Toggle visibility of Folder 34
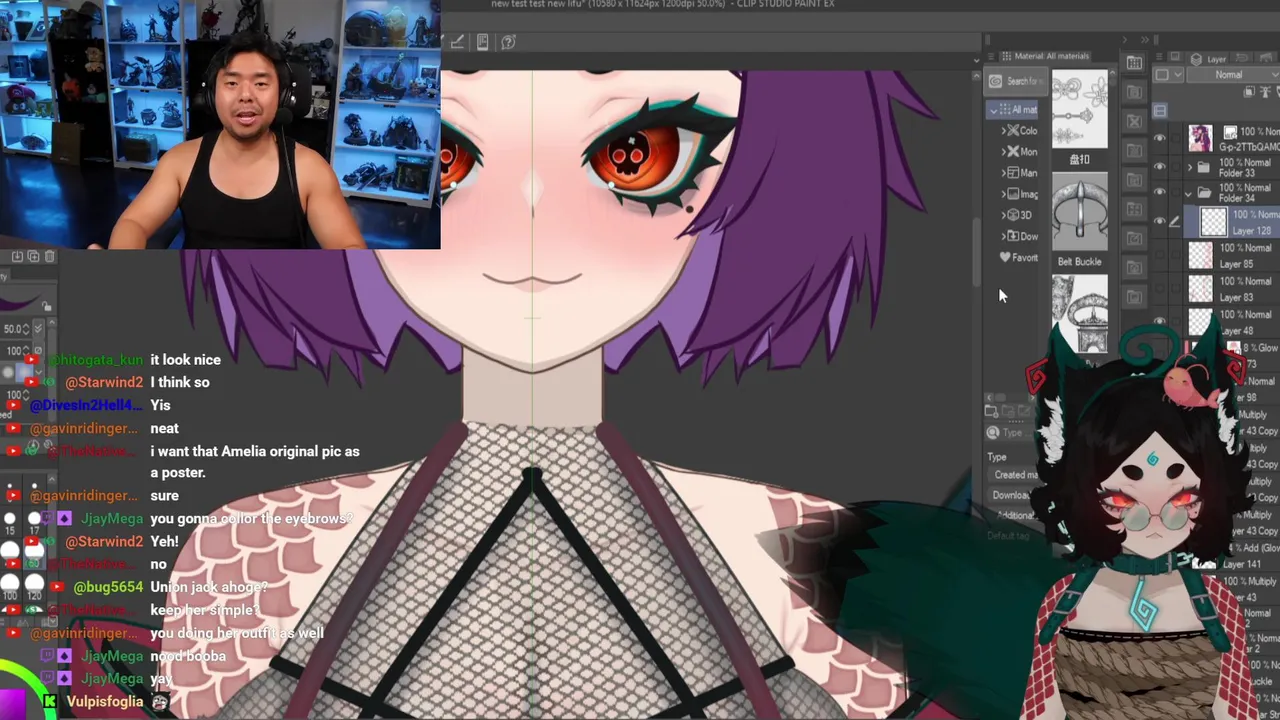The width and height of the screenshot is (1280, 720). (x=1160, y=193)
